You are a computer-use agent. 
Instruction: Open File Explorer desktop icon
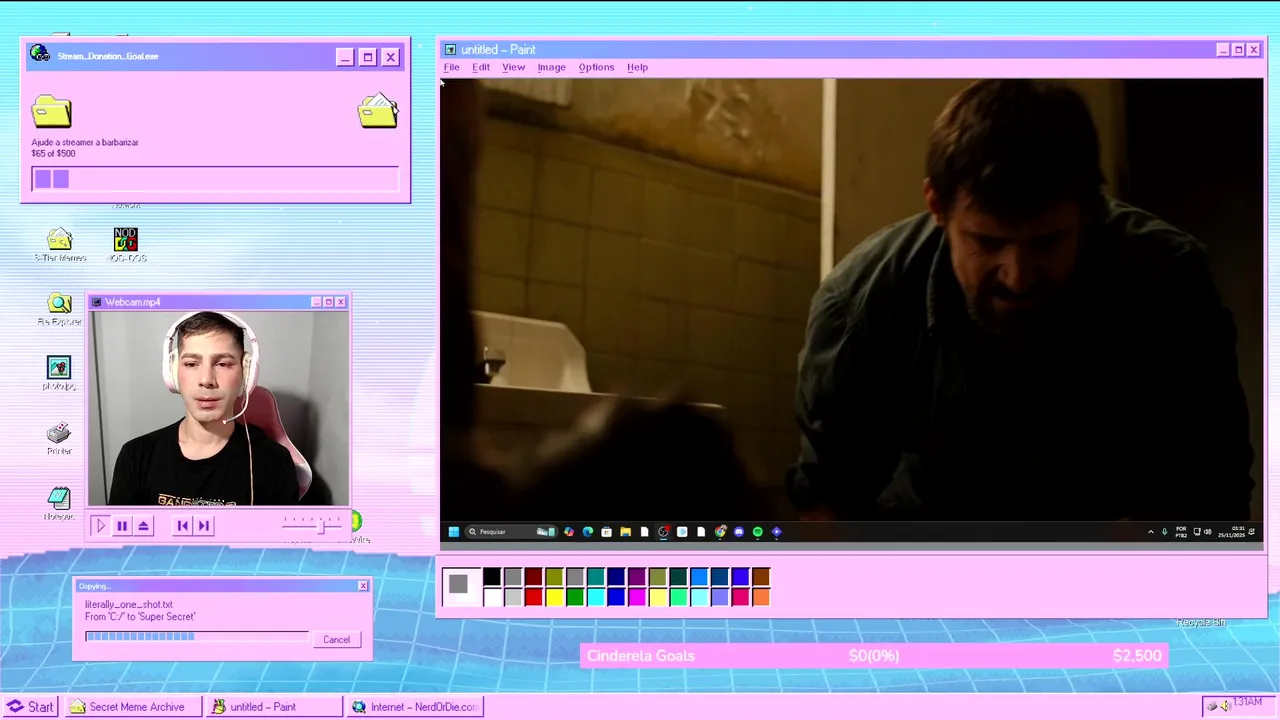(59, 309)
